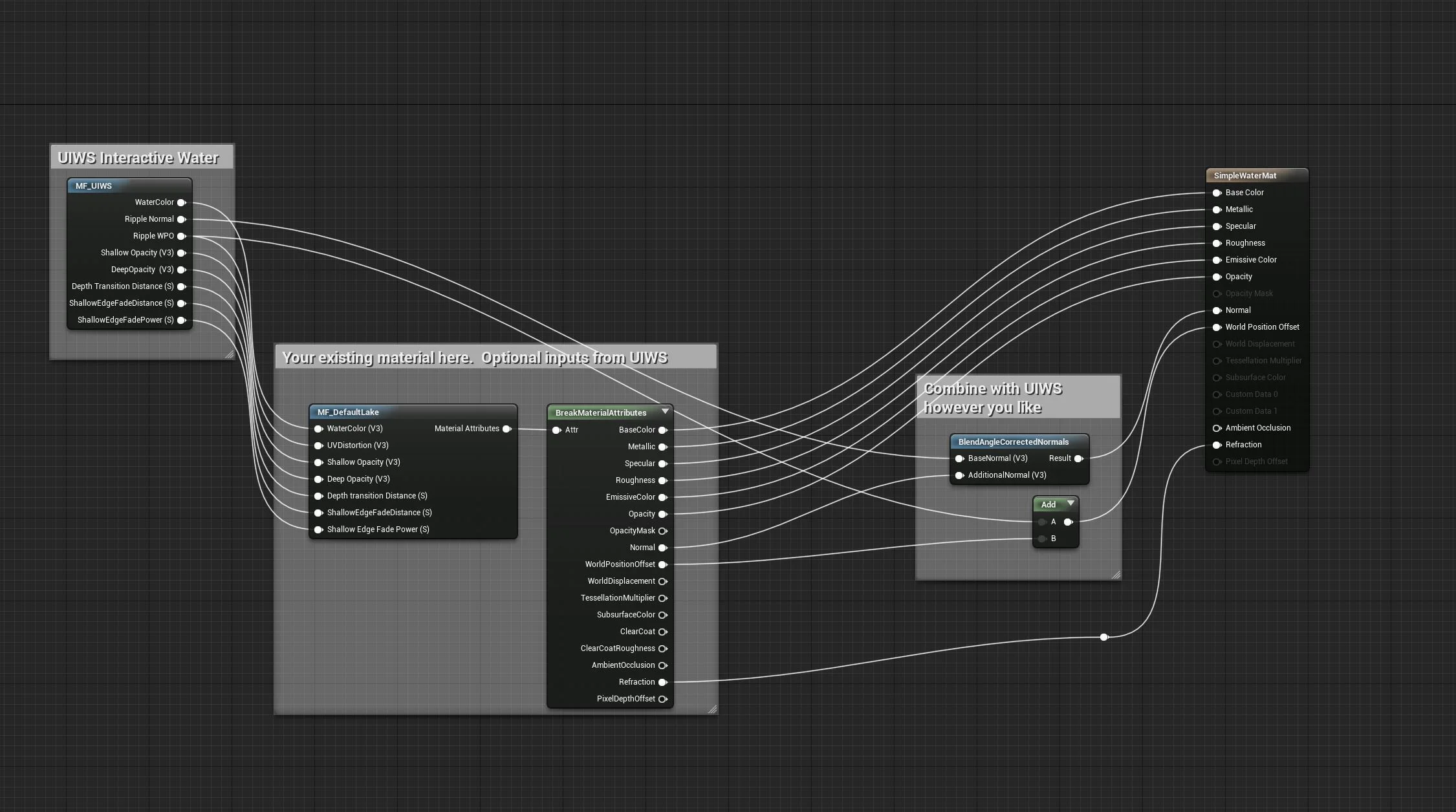The image size is (1456, 812).
Task: Click Refraction output pin on BreakMaterialAttributes
Action: (x=662, y=682)
